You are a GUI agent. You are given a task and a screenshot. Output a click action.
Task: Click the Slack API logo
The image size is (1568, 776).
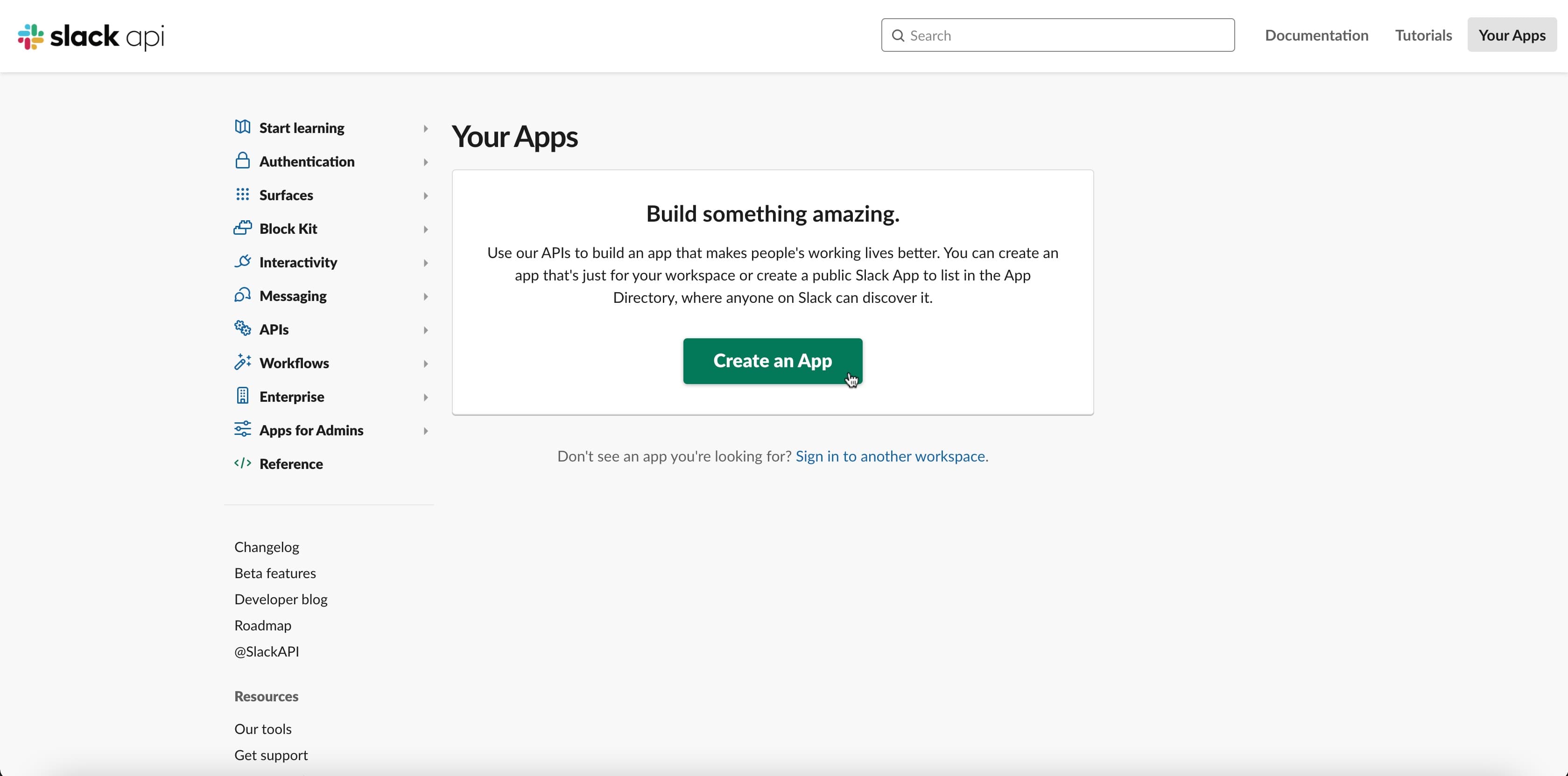tap(91, 36)
